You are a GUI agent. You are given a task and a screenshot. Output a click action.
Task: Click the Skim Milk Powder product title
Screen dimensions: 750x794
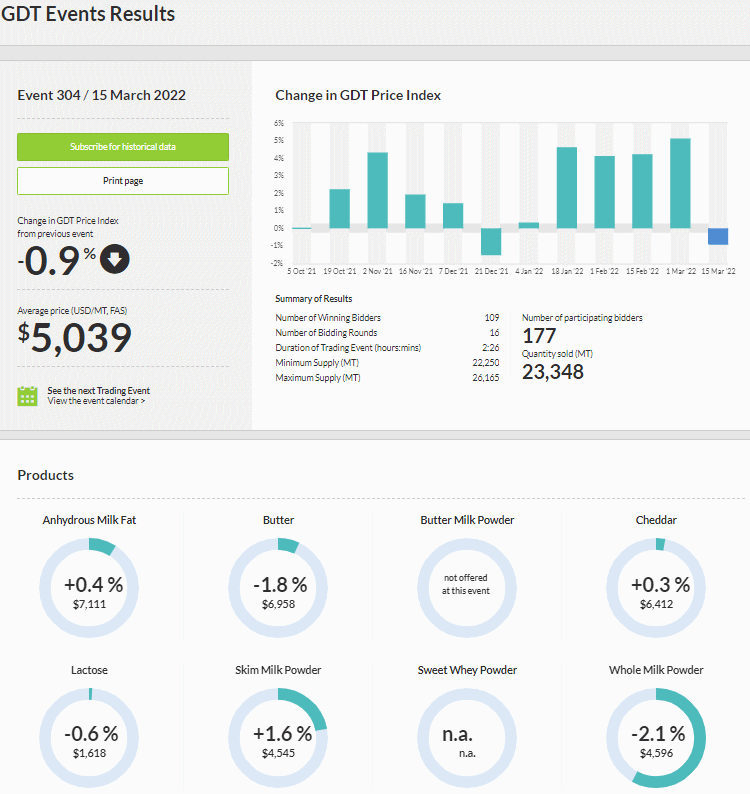pos(278,670)
